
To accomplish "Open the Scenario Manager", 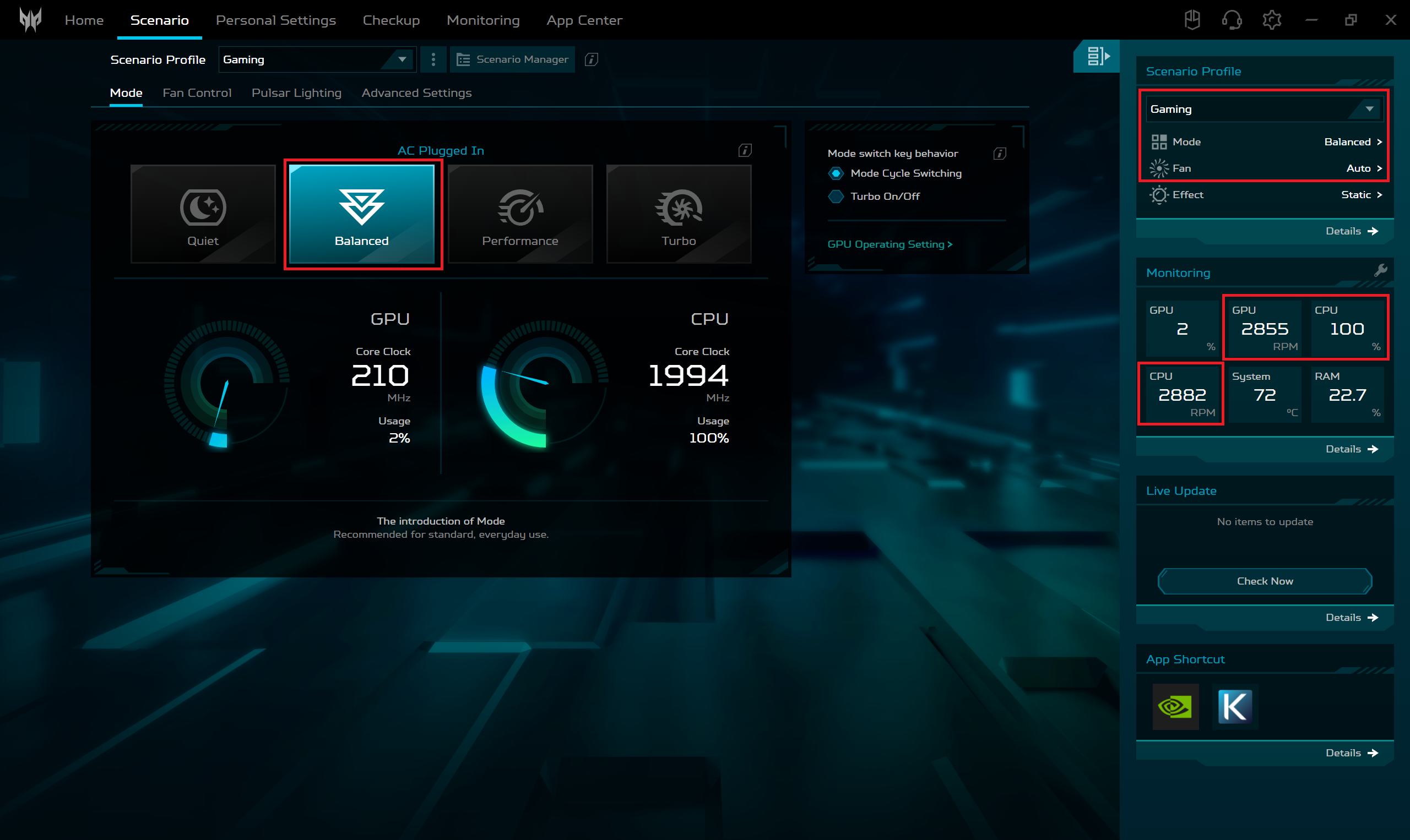I will click(511, 59).
